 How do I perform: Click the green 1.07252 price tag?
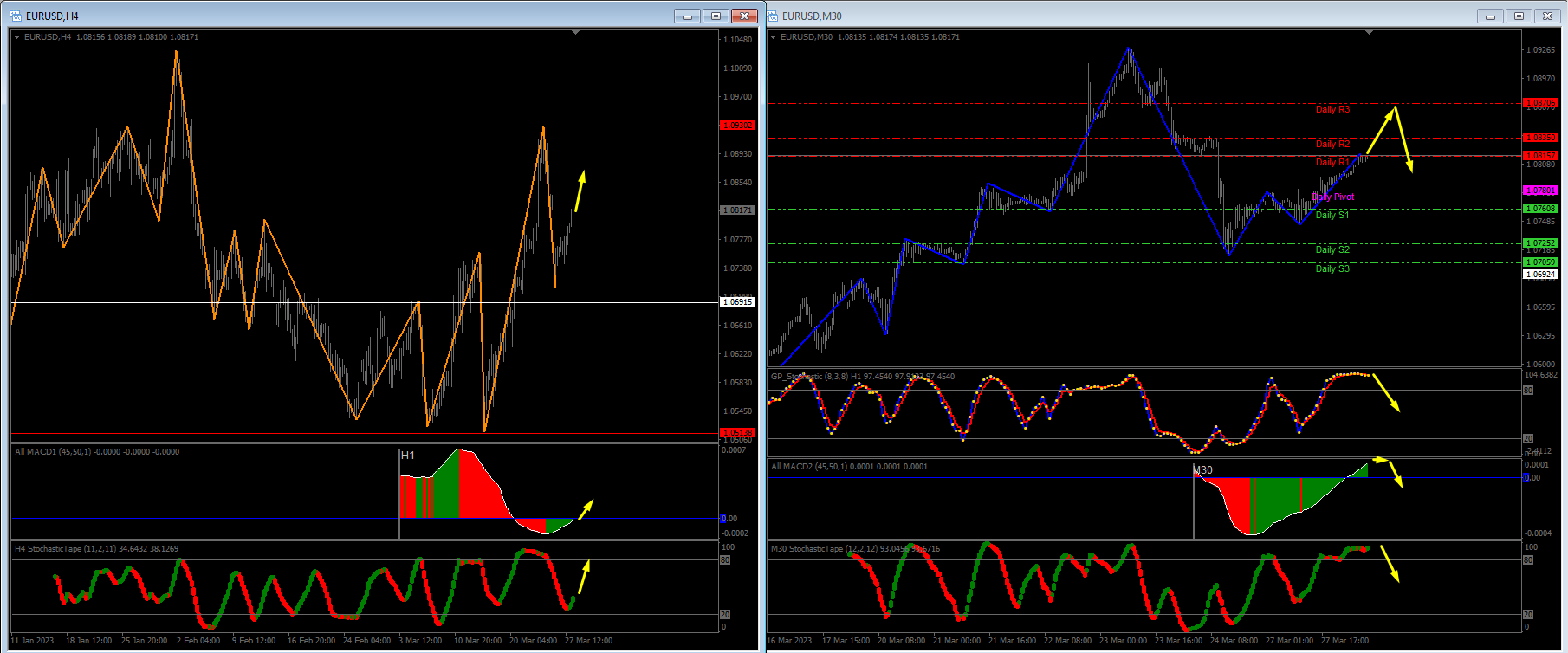pyautogui.click(x=1541, y=243)
